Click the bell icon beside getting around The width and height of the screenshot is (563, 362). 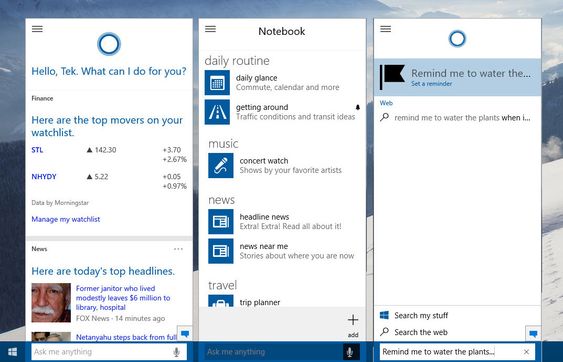(x=358, y=107)
